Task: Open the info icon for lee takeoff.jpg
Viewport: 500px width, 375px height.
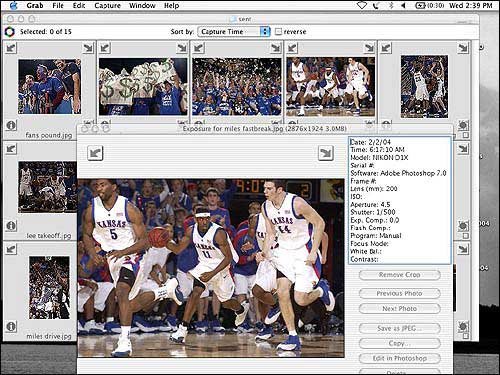Action: tap(11, 226)
